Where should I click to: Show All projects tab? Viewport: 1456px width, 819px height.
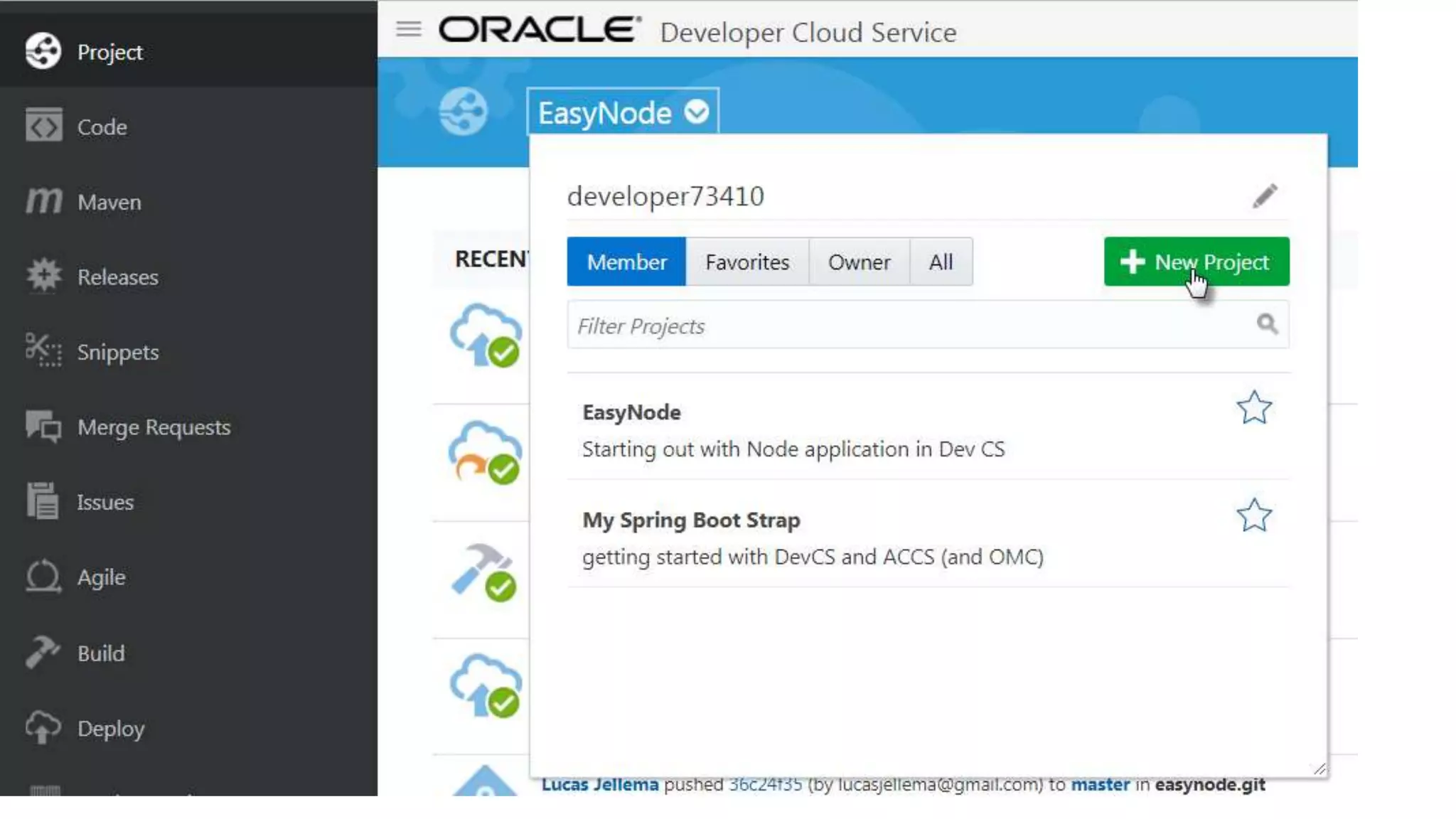[x=940, y=262]
